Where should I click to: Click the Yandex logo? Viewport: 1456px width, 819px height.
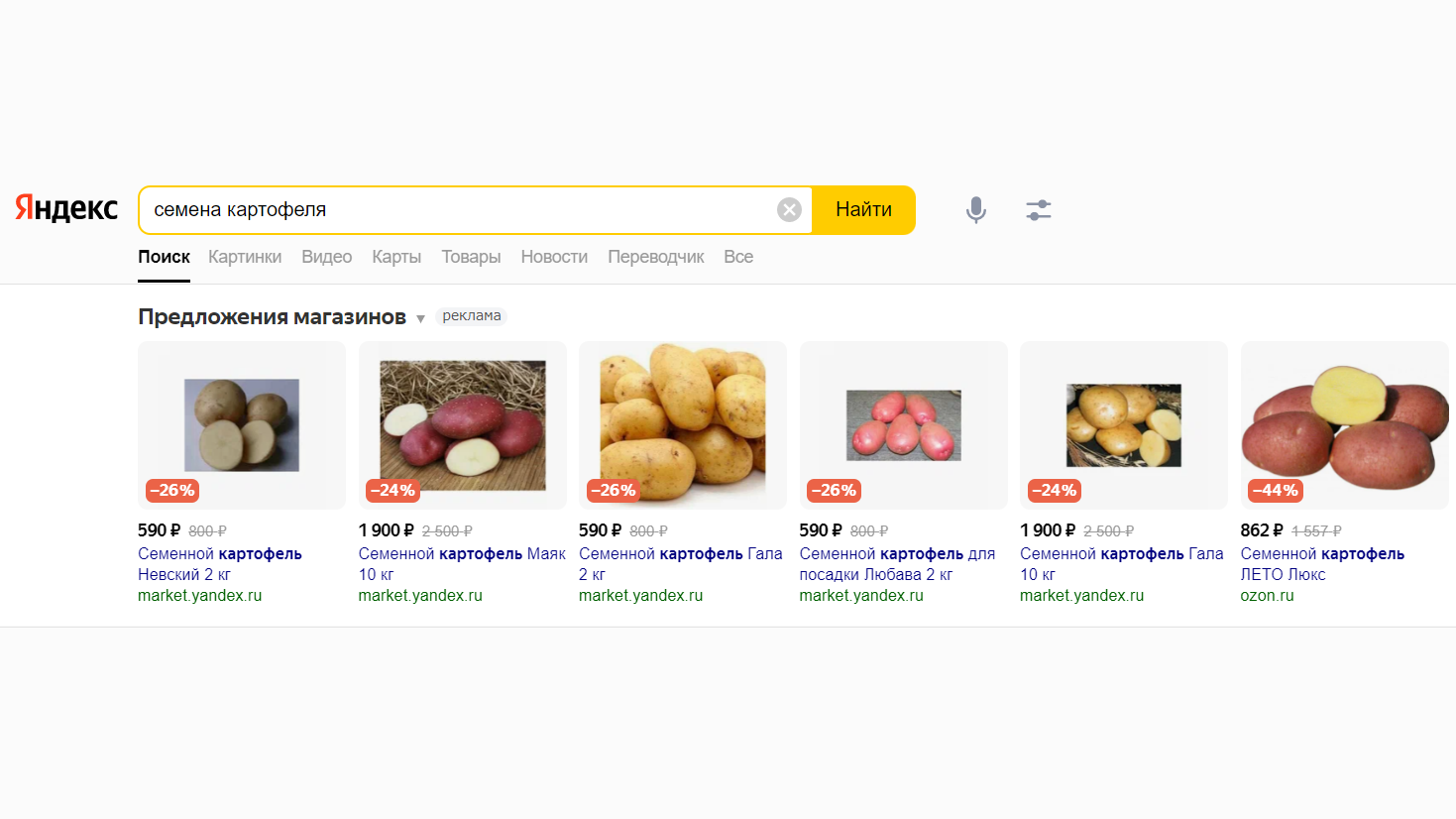pos(66,208)
